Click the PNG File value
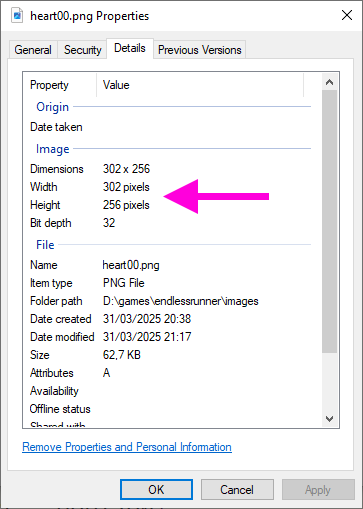 124,283
